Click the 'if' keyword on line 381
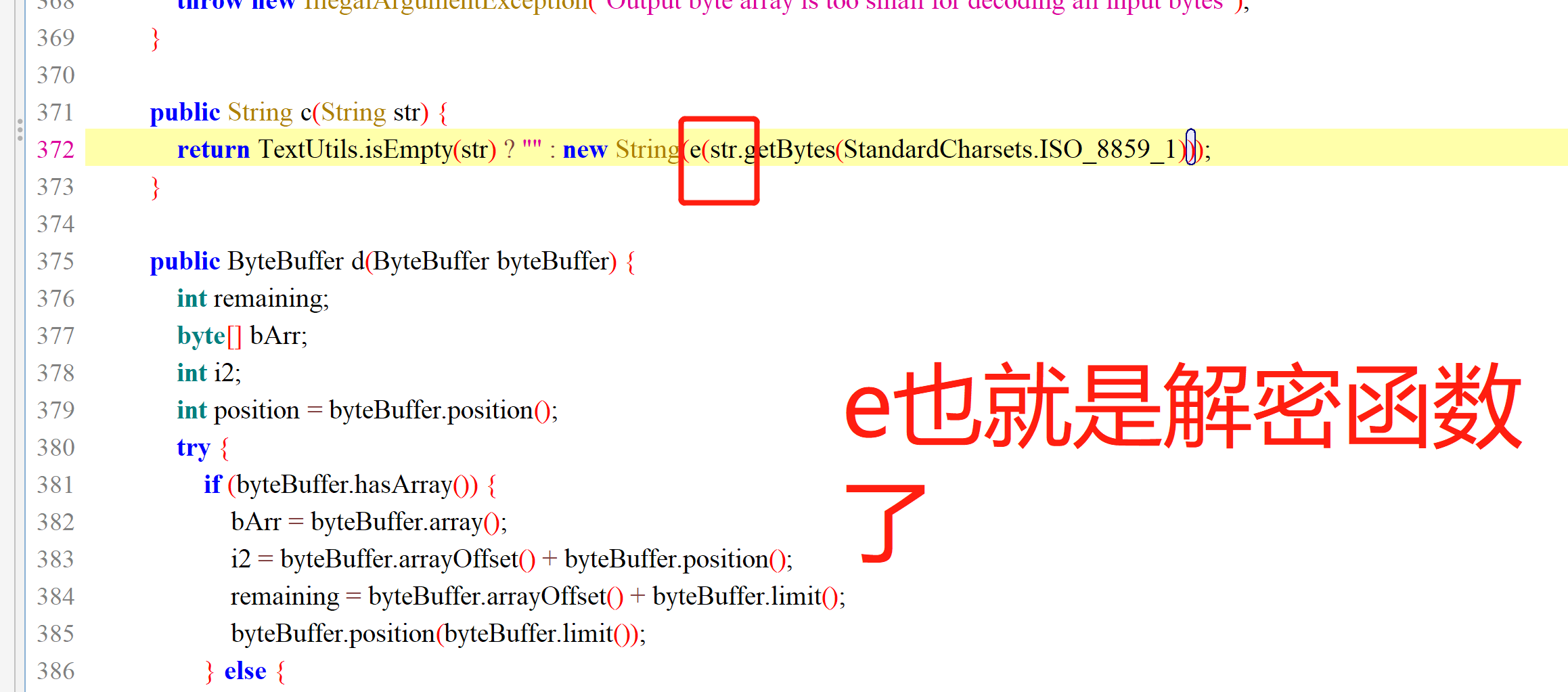The image size is (1568, 692). click(212, 485)
